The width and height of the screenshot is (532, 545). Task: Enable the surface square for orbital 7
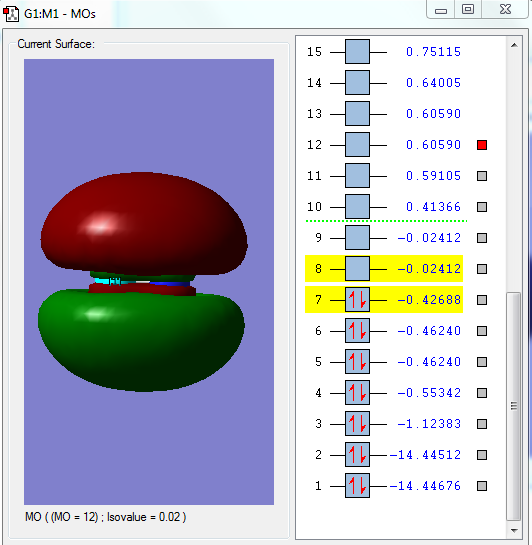pos(482,300)
